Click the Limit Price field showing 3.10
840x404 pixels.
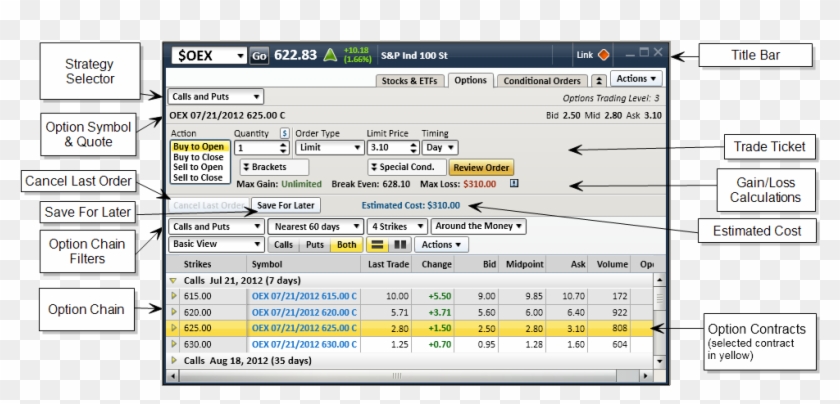coord(388,148)
